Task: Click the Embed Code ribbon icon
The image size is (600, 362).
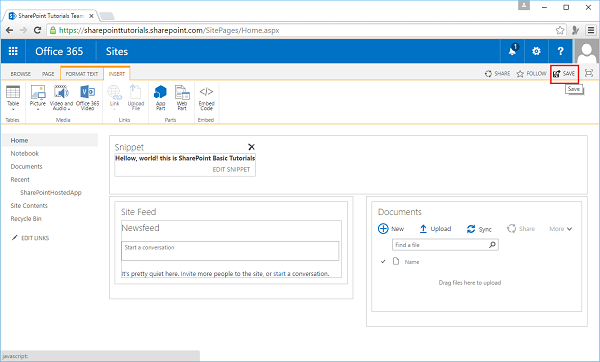Action: (206, 98)
